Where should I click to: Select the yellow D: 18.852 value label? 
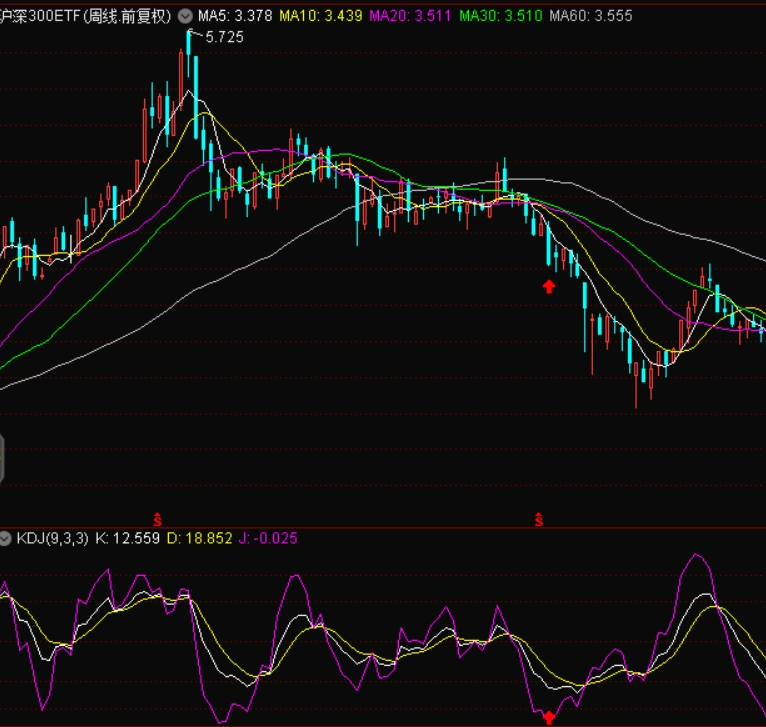199,538
